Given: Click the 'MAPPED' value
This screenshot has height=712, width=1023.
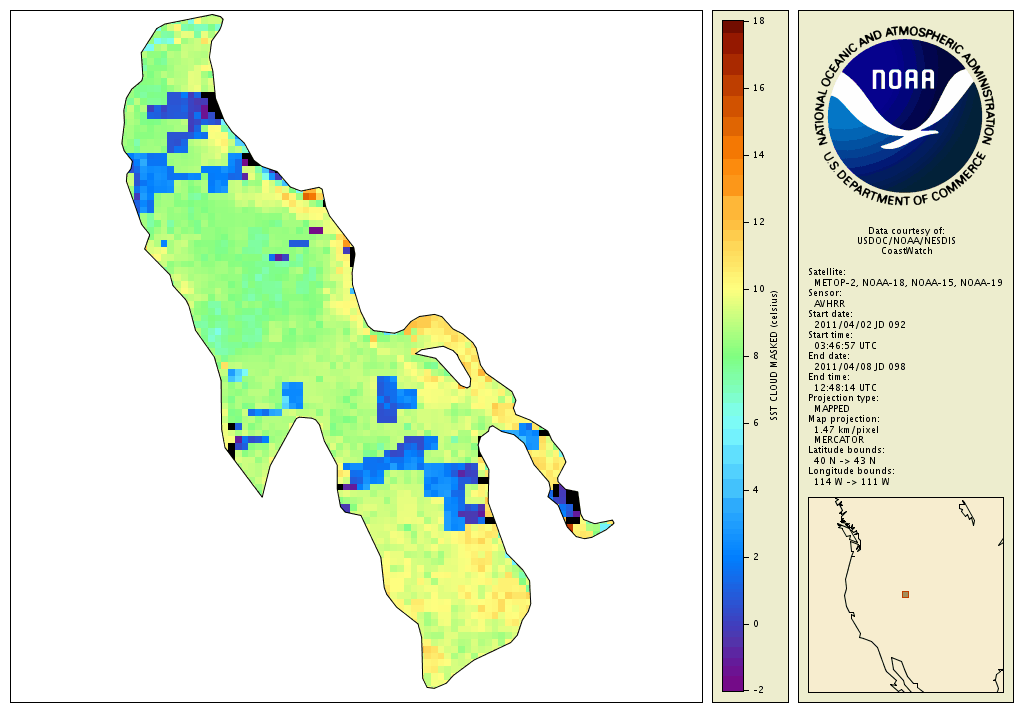Looking at the screenshot, I should click(832, 409).
